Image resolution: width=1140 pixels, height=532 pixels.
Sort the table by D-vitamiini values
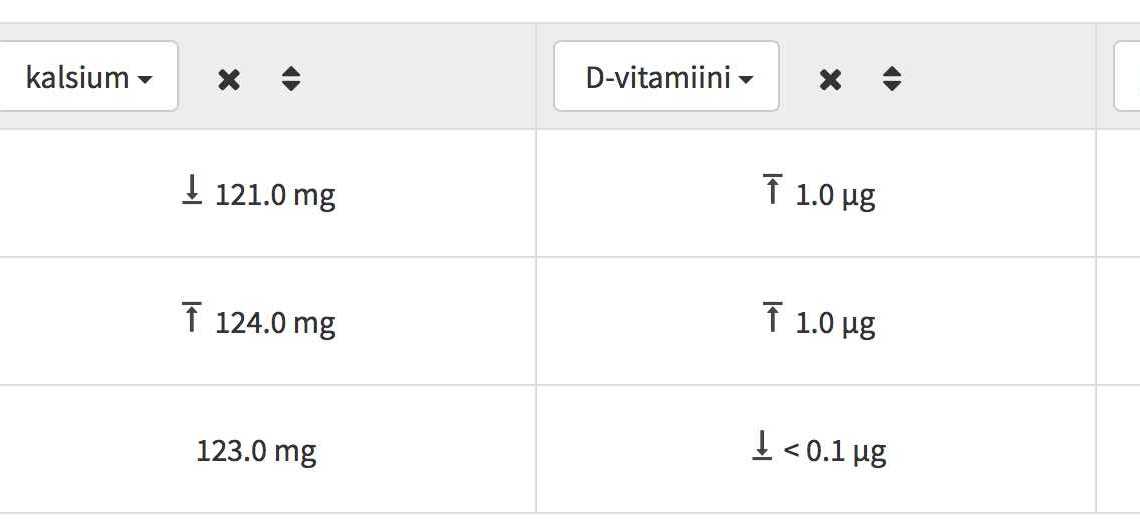click(x=892, y=78)
